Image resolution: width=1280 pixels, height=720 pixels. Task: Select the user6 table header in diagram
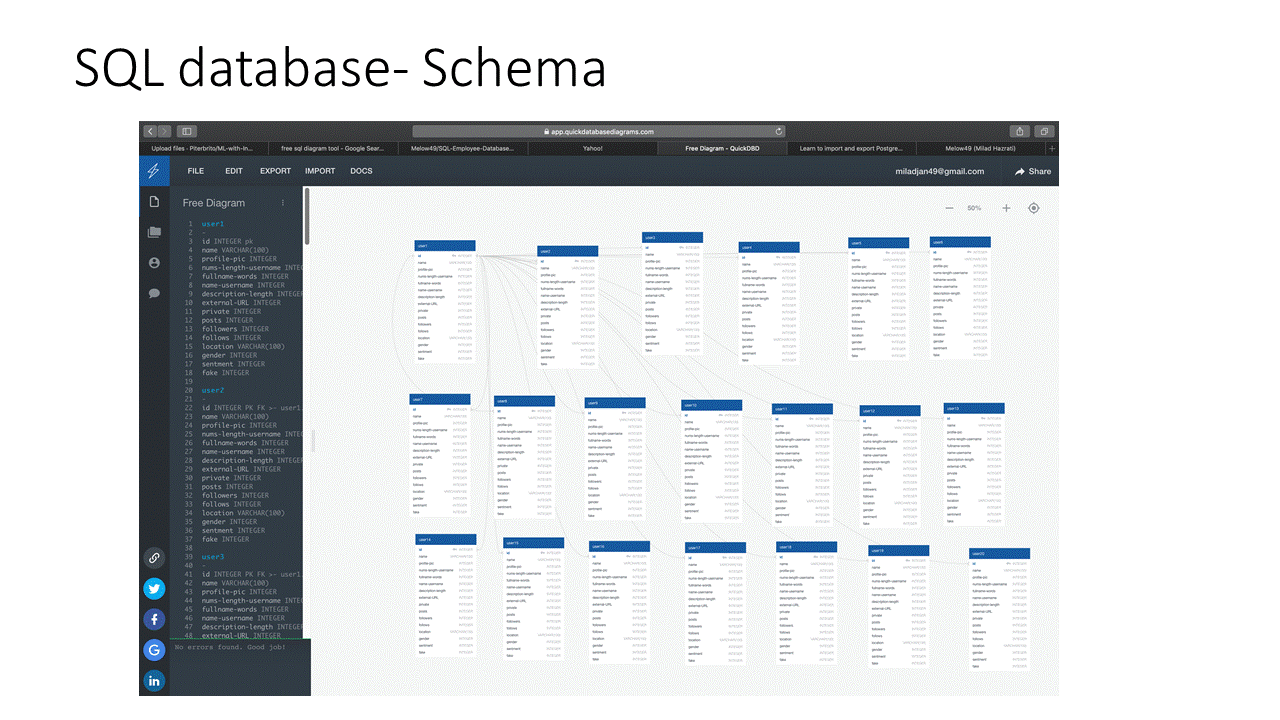[960, 242]
